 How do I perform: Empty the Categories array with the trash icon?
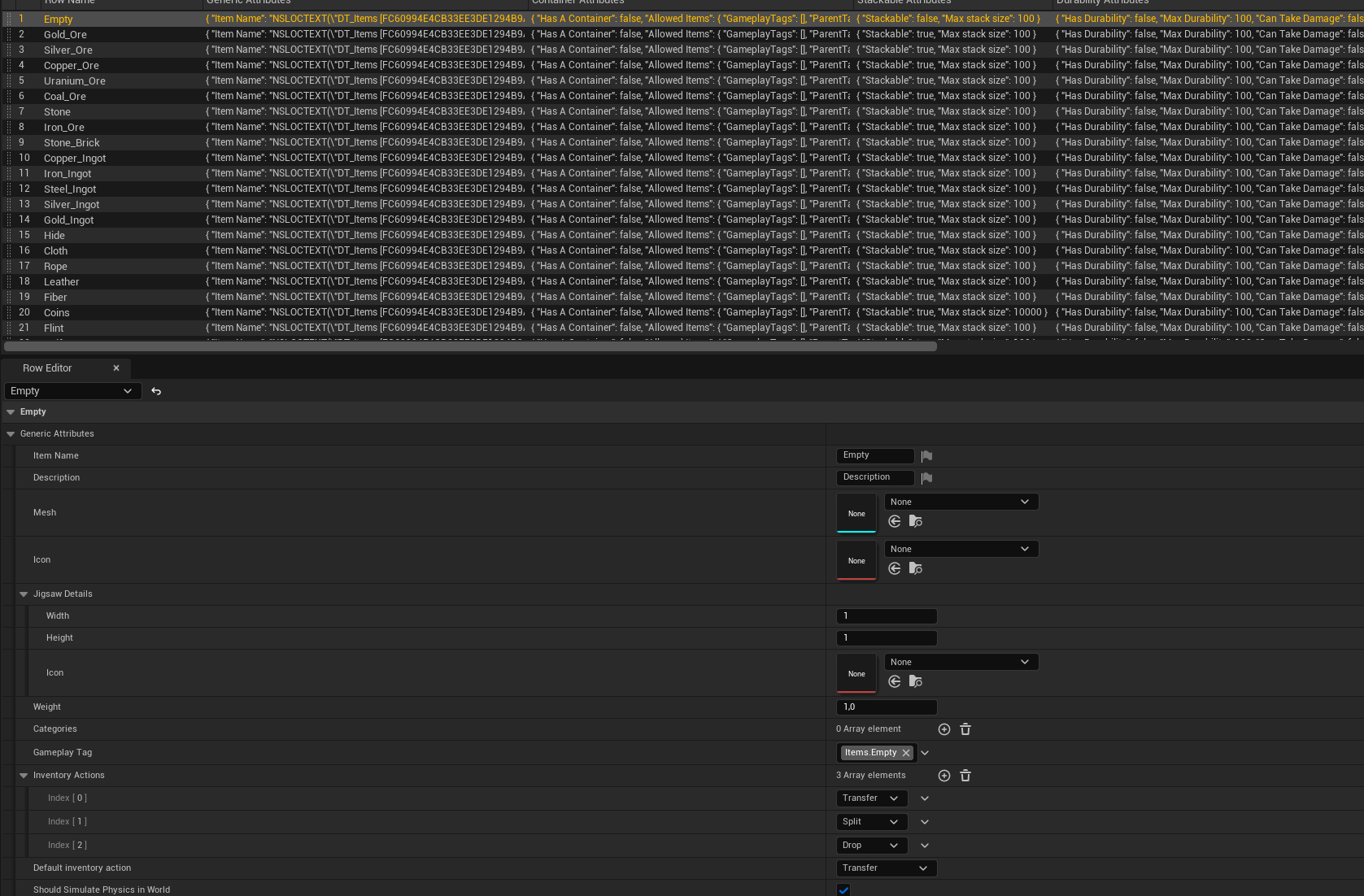(x=965, y=729)
